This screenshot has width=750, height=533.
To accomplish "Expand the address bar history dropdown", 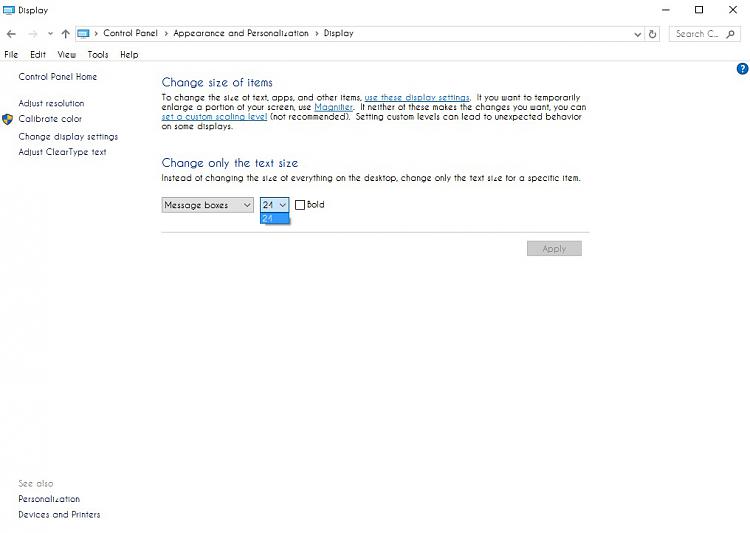I will click(637, 34).
